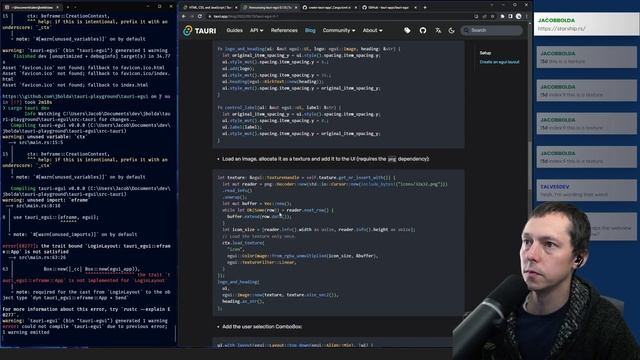Click the language translate icon in Tauri header
The height and width of the screenshot is (360, 640).
point(438,31)
